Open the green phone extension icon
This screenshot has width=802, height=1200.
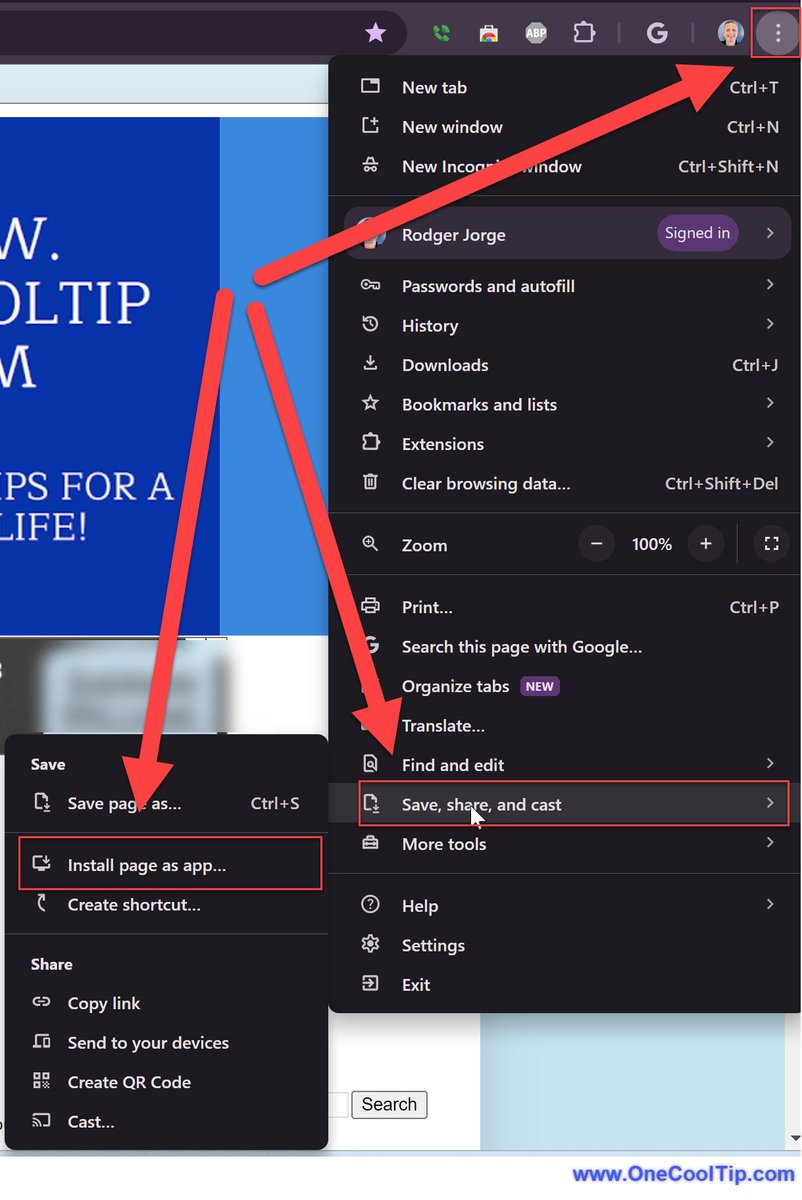point(441,34)
